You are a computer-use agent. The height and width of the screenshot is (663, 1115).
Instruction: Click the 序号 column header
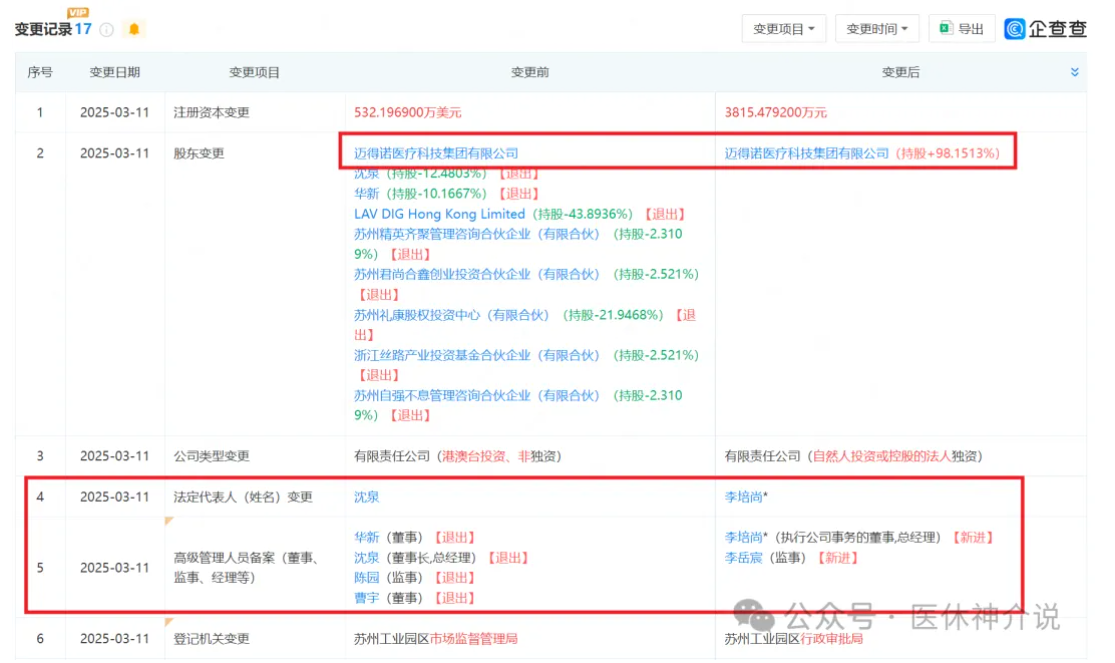click(x=40, y=72)
